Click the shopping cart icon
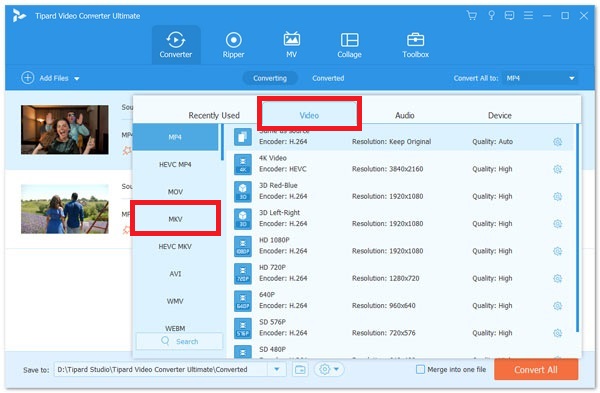Screen dimensions: 600x393 pos(472,16)
